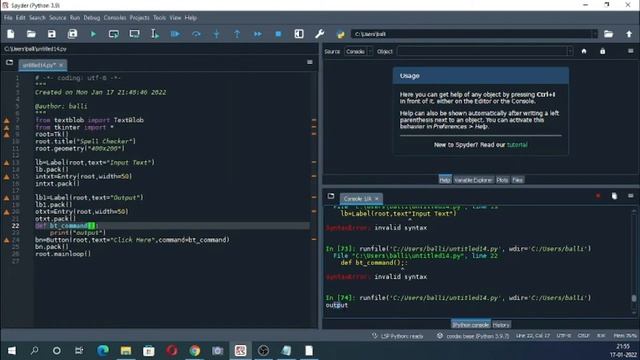
Task: Open the File menu
Action: (8, 18)
